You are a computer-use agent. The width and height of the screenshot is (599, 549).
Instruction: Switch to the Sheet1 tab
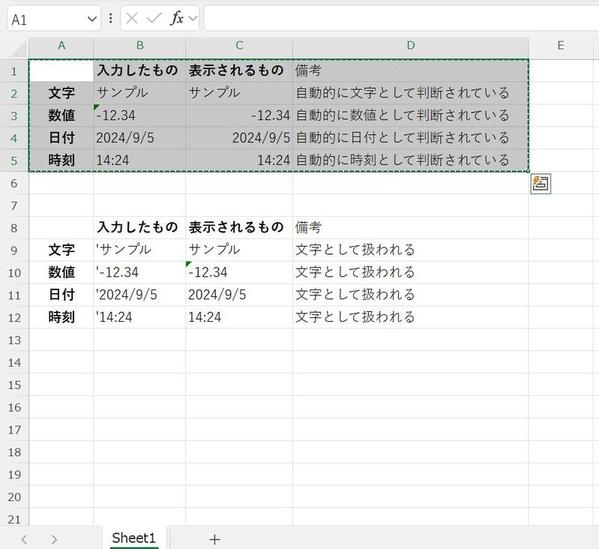[x=134, y=538]
